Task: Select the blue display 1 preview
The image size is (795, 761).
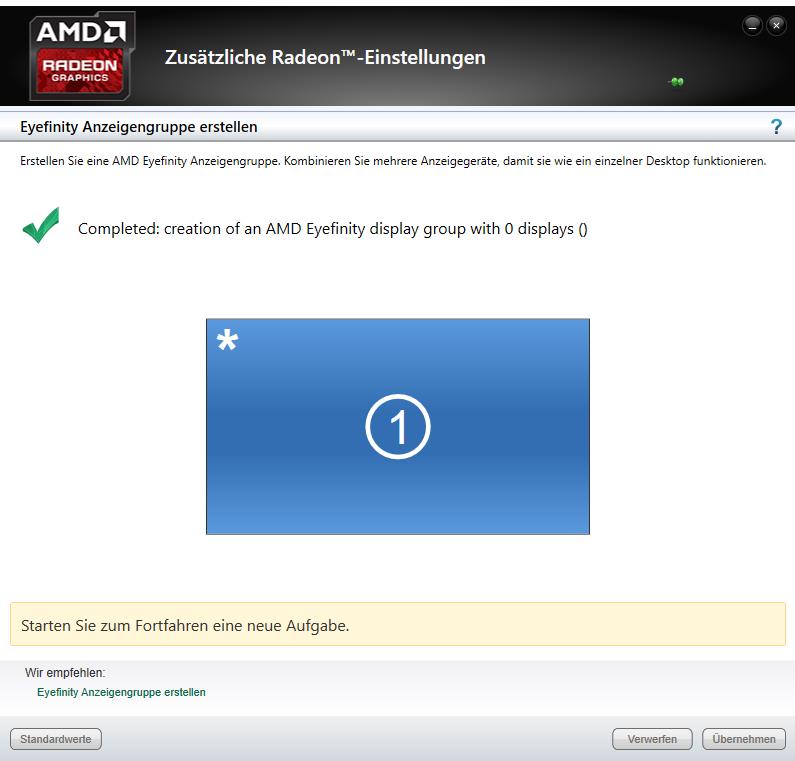Action: tap(398, 426)
